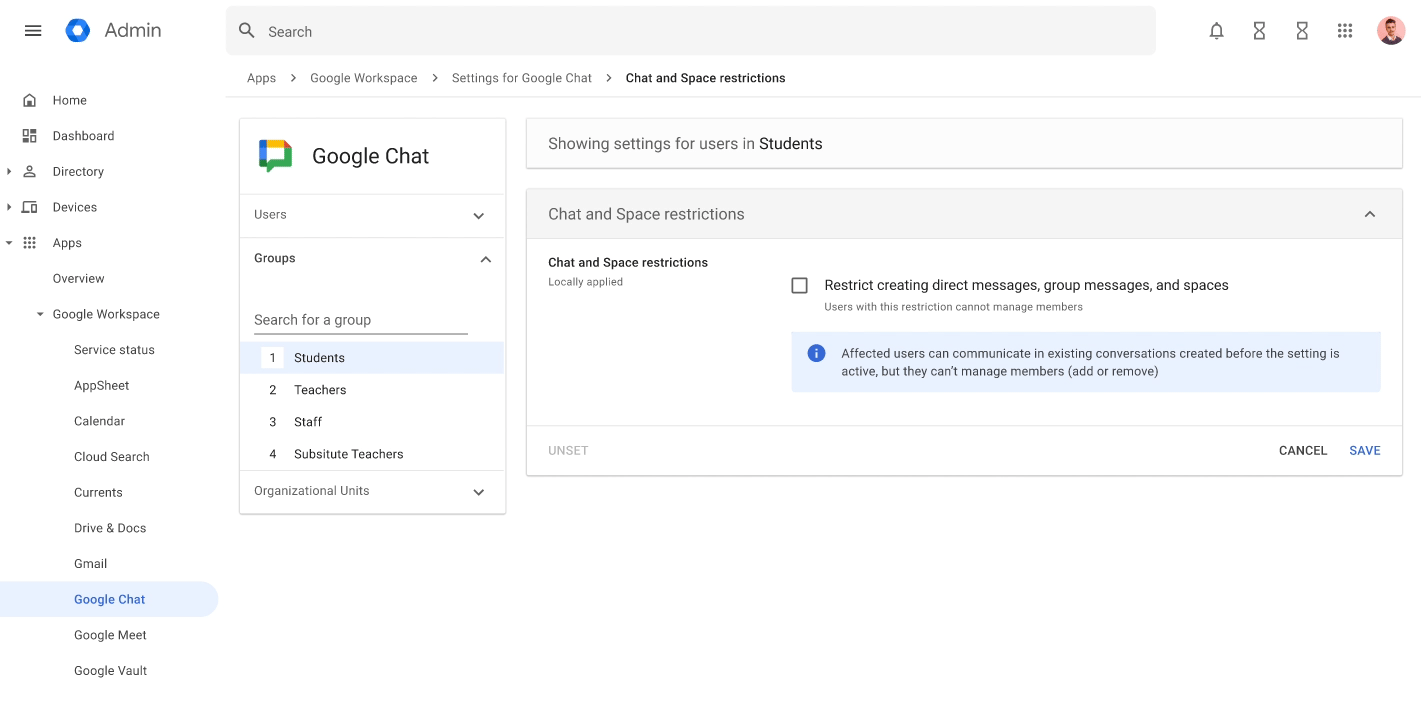The height and width of the screenshot is (709, 1421).
Task: Open Google Vault in the sidebar
Action: [109, 671]
